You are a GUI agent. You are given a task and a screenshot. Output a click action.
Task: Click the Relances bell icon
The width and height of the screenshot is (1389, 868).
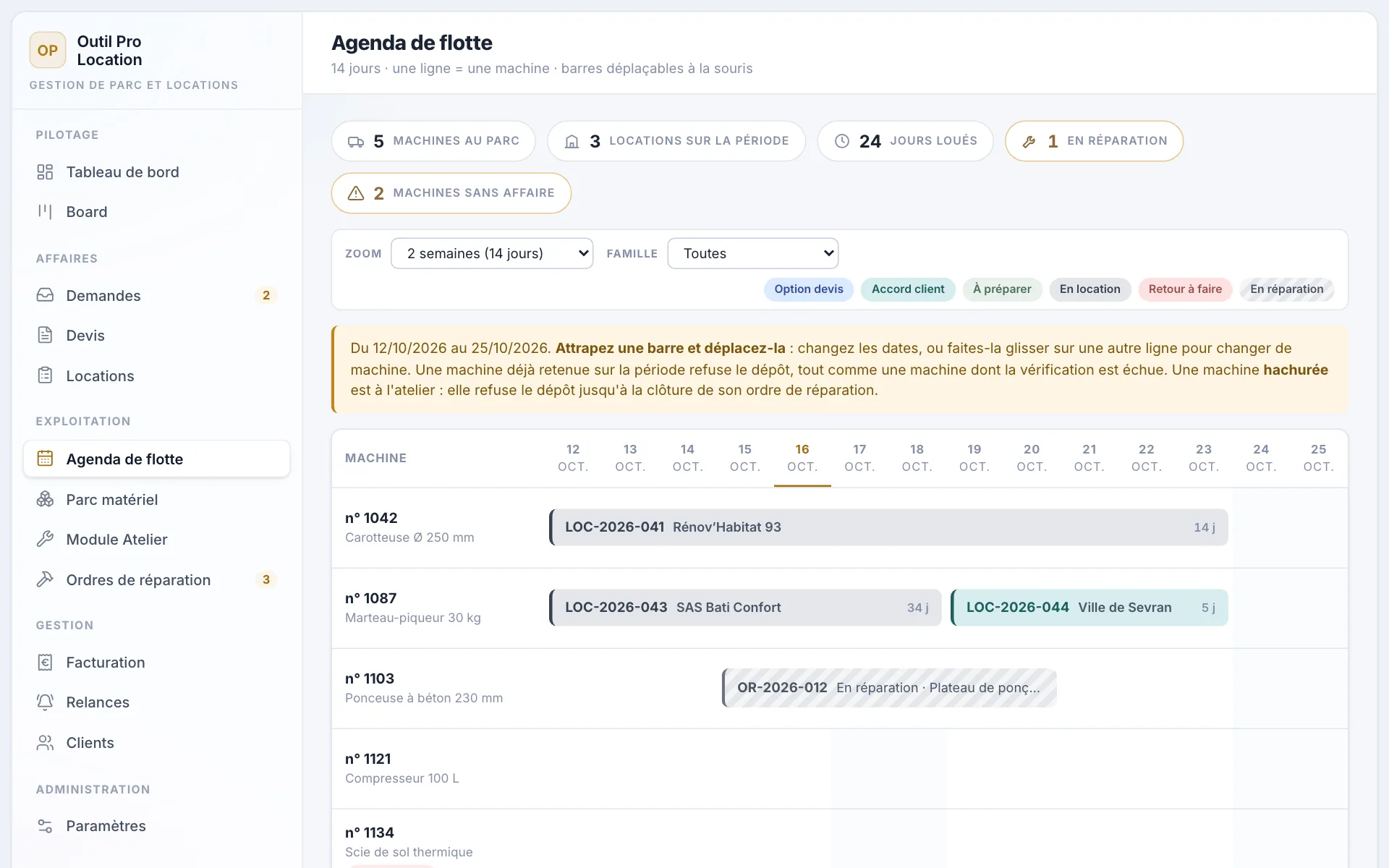point(45,702)
